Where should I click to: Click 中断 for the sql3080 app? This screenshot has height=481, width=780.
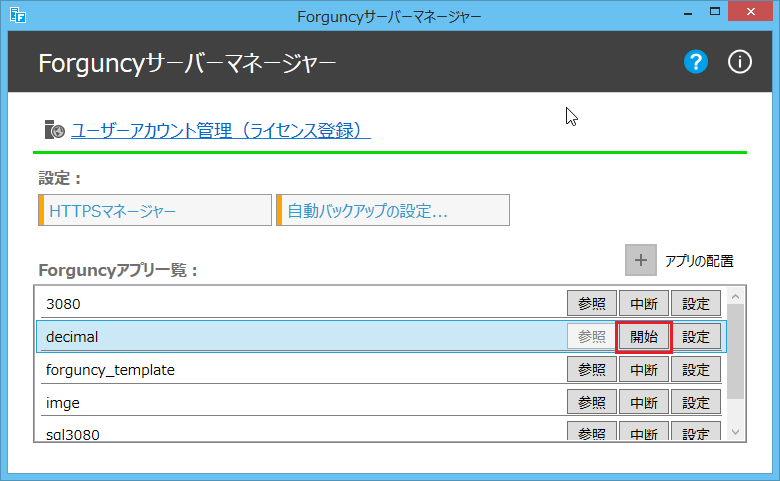click(x=644, y=432)
